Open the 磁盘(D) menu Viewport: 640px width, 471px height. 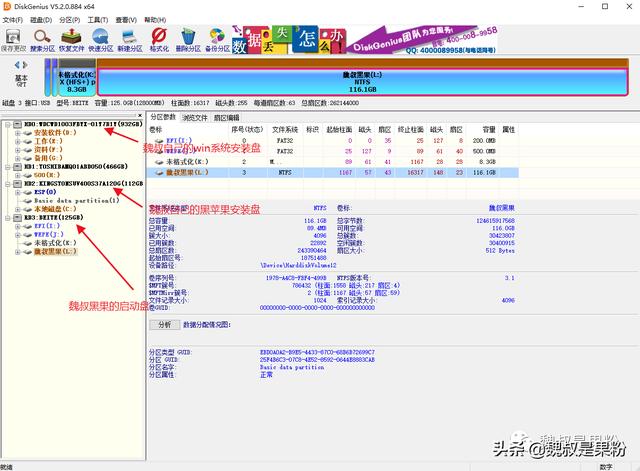click(41, 20)
